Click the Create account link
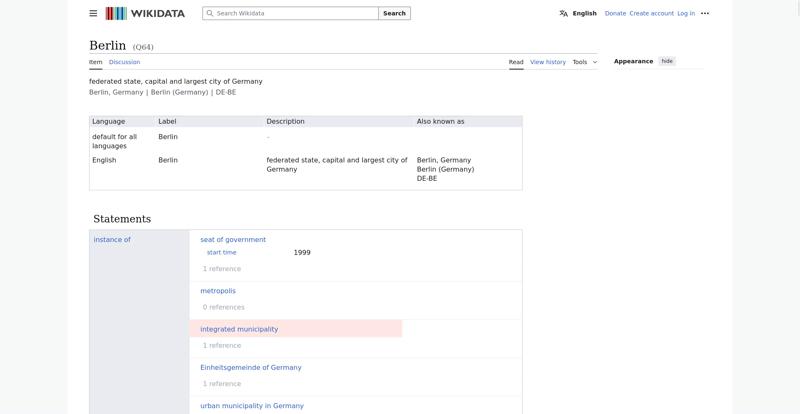 pyautogui.click(x=652, y=13)
